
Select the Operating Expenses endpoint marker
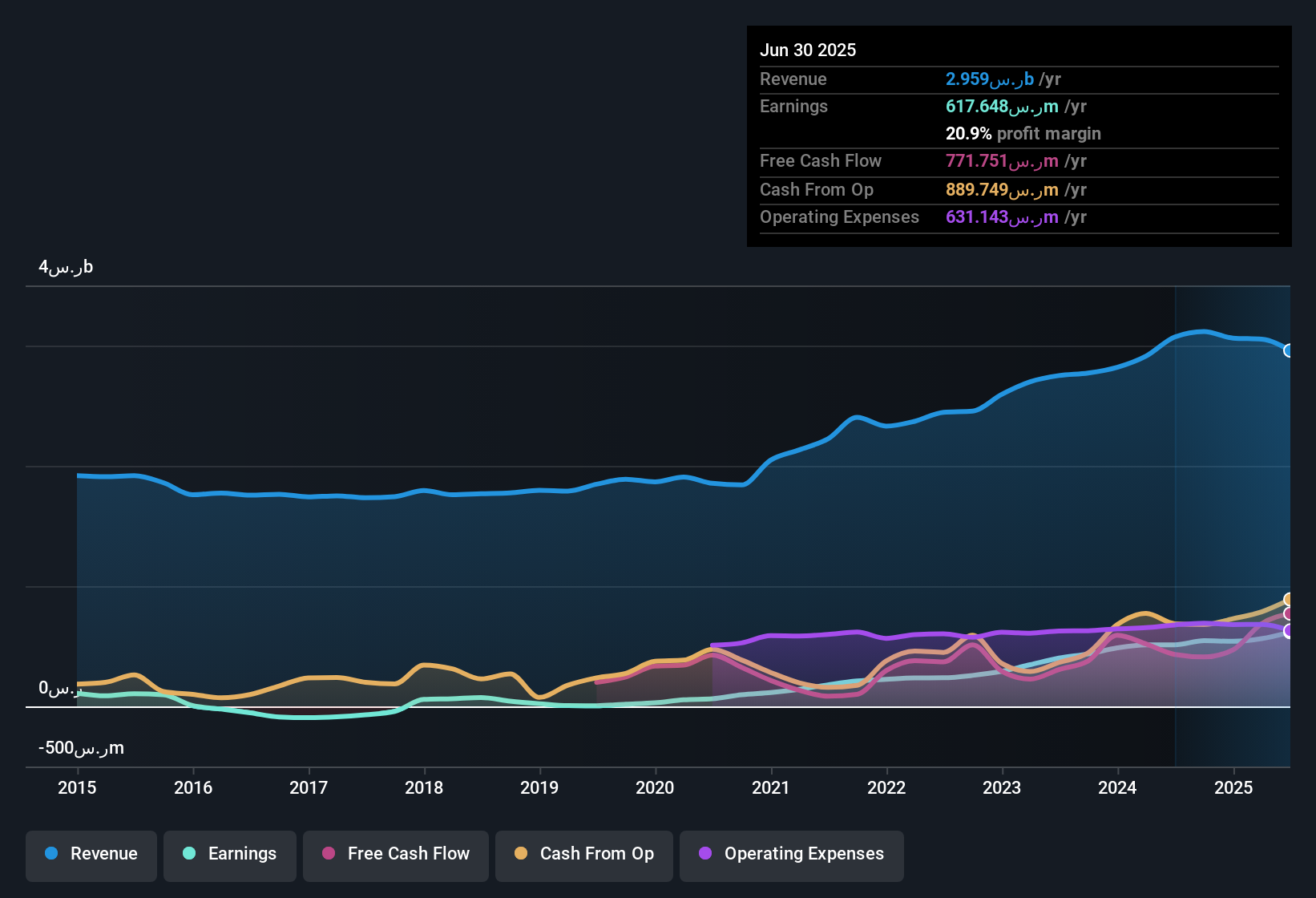point(1289,631)
